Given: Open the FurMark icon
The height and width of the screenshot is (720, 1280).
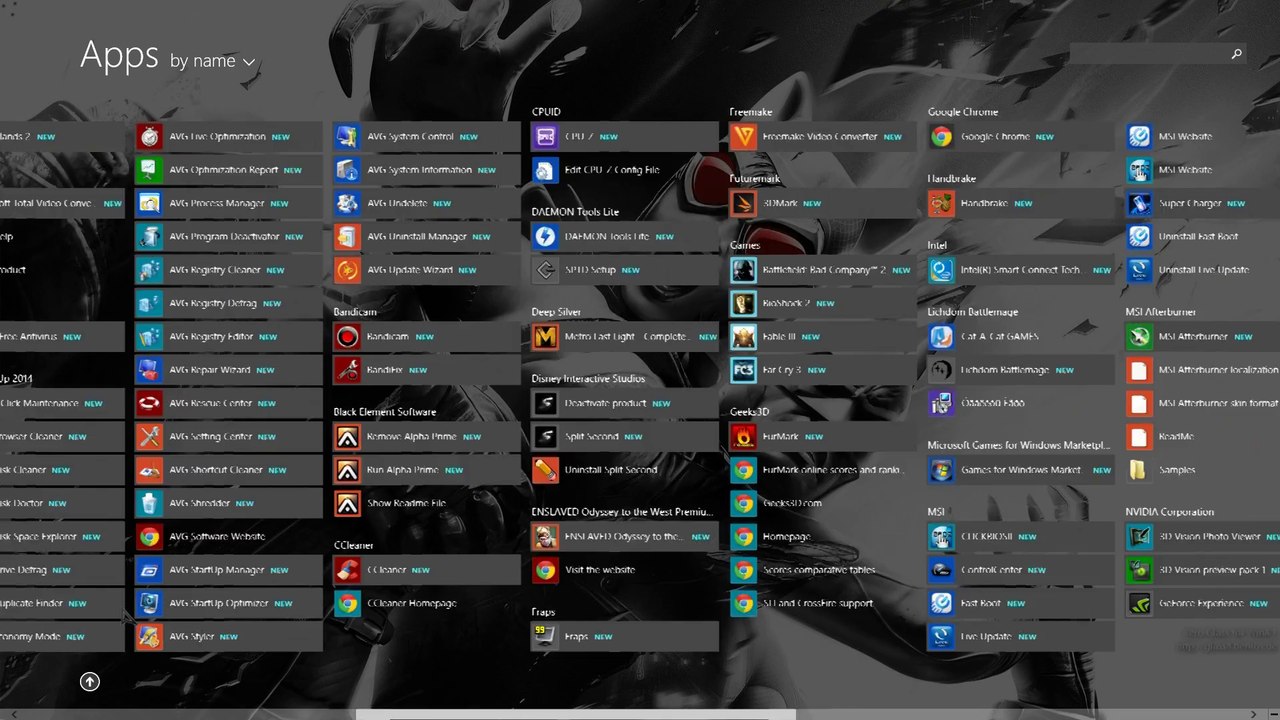Looking at the screenshot, I should [743, 437].
